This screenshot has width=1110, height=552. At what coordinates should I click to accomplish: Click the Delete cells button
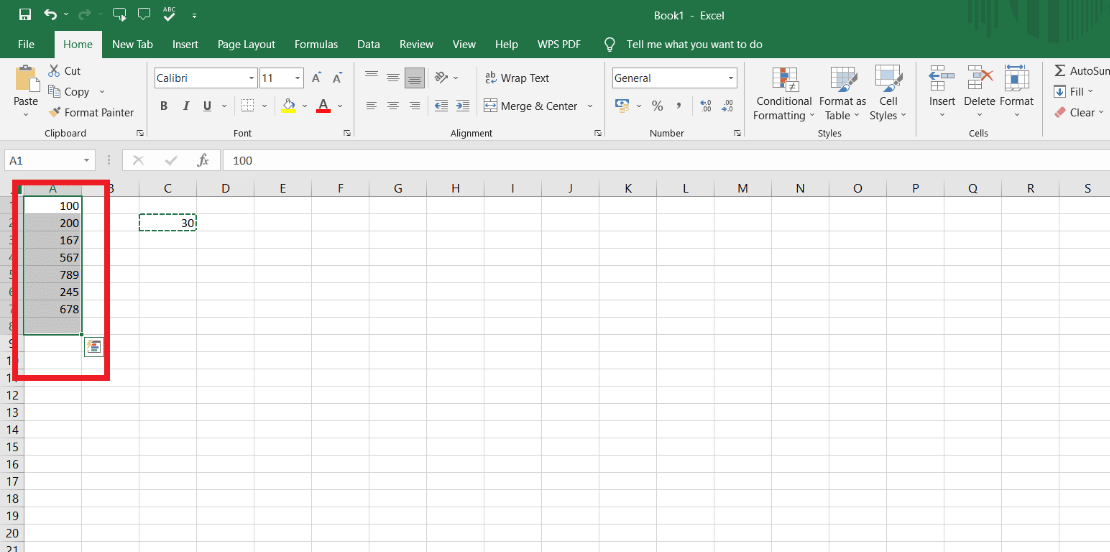click(x=980, y=94)
